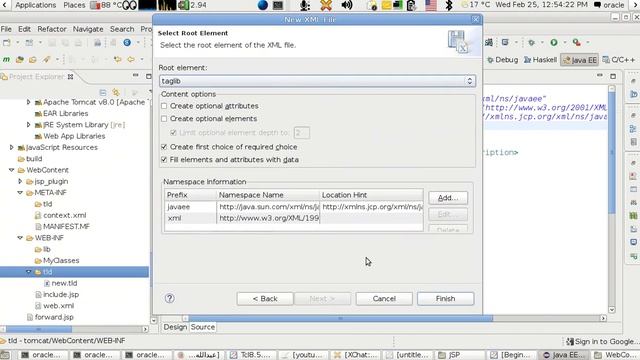Open the Applications menu in top panel
Image resolution: width=640 pixels, height=360 pixels.
point(36,5)
